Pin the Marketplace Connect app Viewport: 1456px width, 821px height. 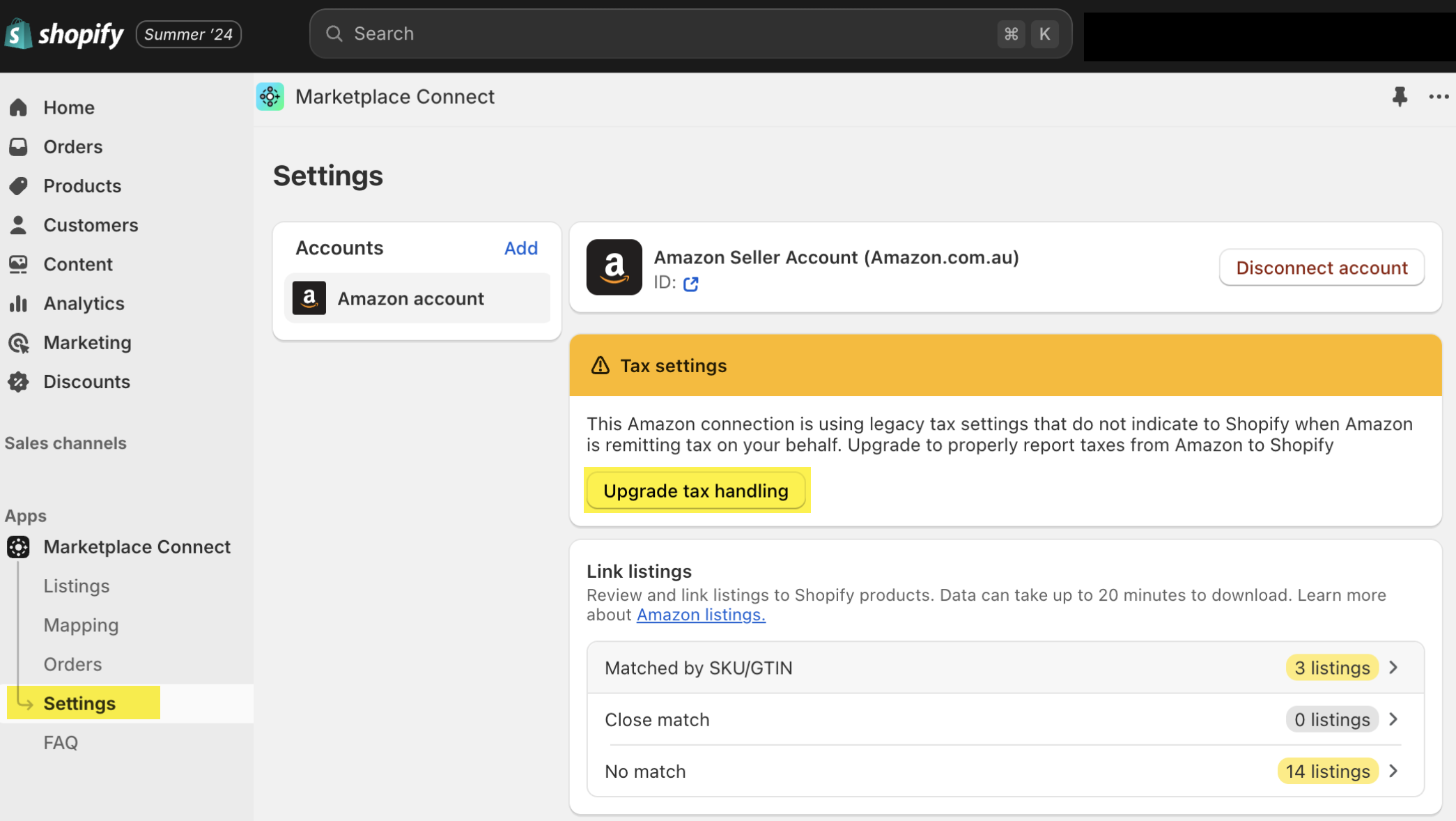point(1400,97)
